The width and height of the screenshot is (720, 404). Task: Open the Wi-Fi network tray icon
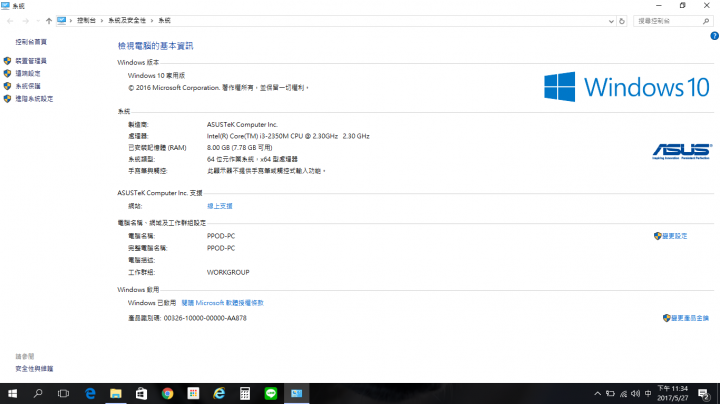point(623,393)
